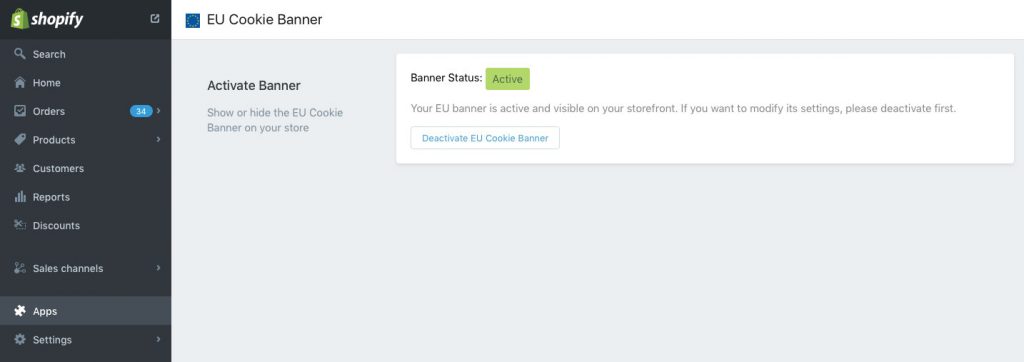Click the 'Show or hide the EU Cookie' description
The width and height of the screenshot is (1024, 362).
275,120
